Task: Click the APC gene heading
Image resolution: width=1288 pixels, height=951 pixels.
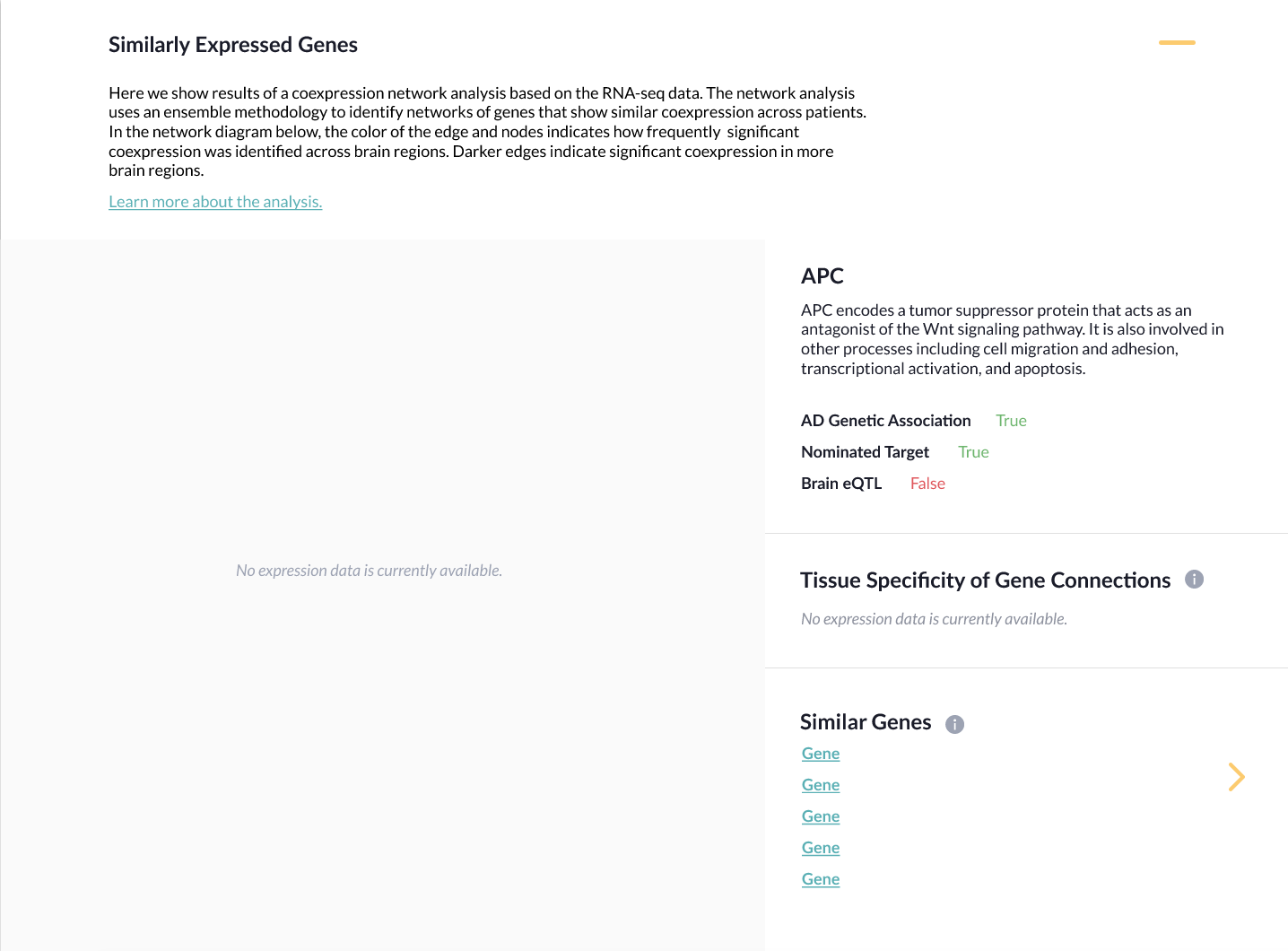Action: [822, 276]
